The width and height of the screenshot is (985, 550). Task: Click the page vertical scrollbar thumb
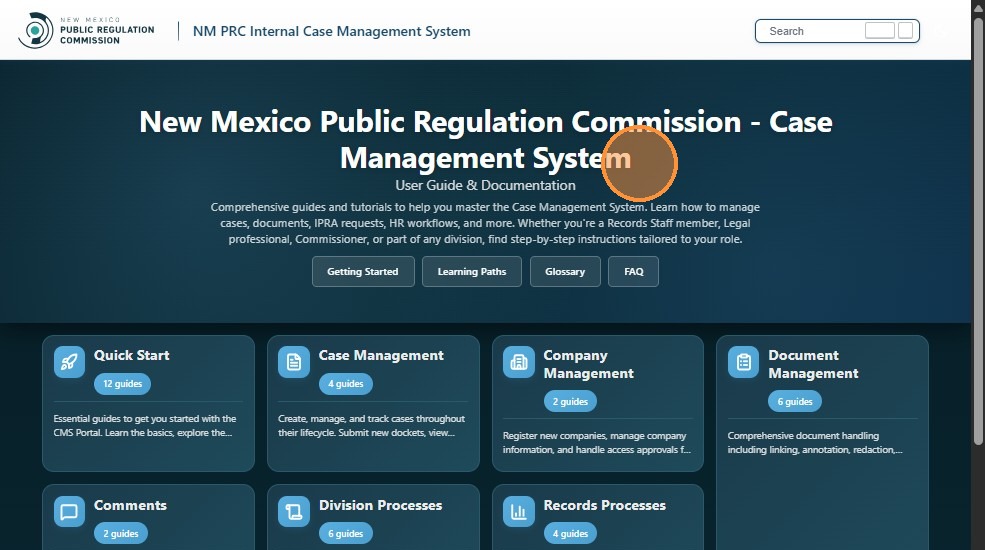point(978,230)
